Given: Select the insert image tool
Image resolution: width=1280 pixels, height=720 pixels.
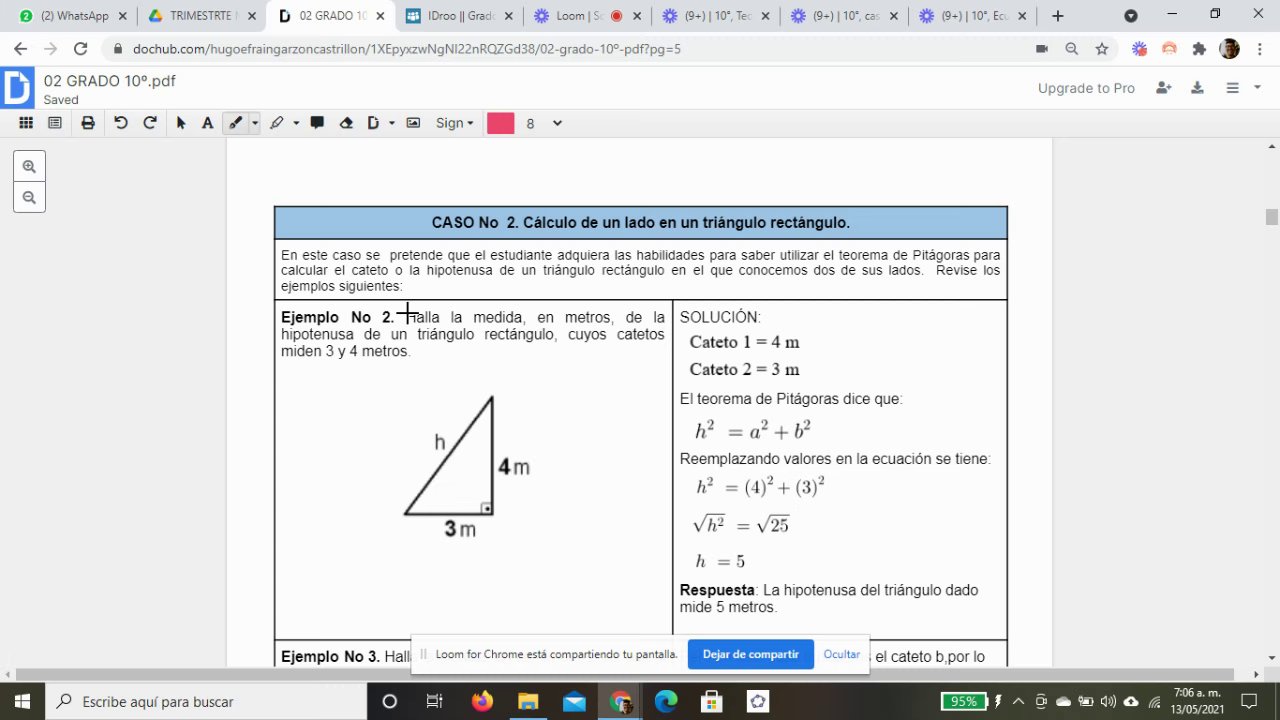Looking at the screenshot, I should pos(413,123).
